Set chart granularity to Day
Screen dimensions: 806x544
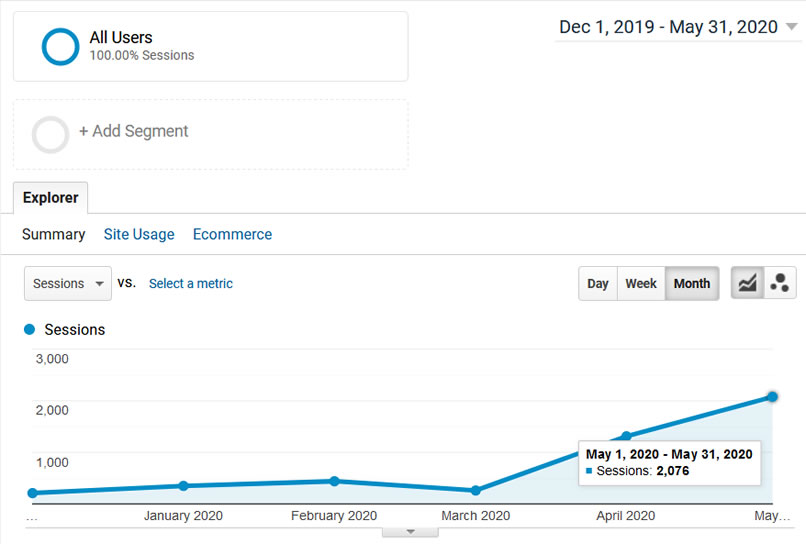(598, 283)
